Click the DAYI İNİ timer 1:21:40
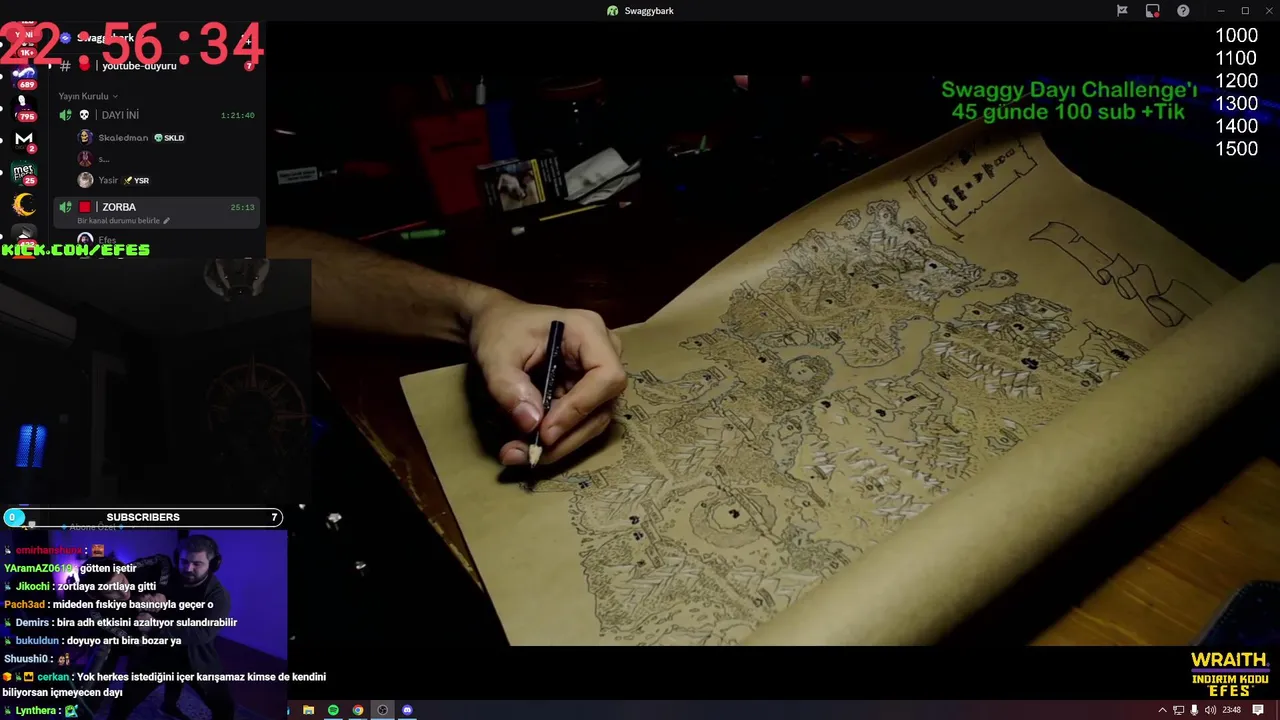The image size is (1280, 720). 237,116
